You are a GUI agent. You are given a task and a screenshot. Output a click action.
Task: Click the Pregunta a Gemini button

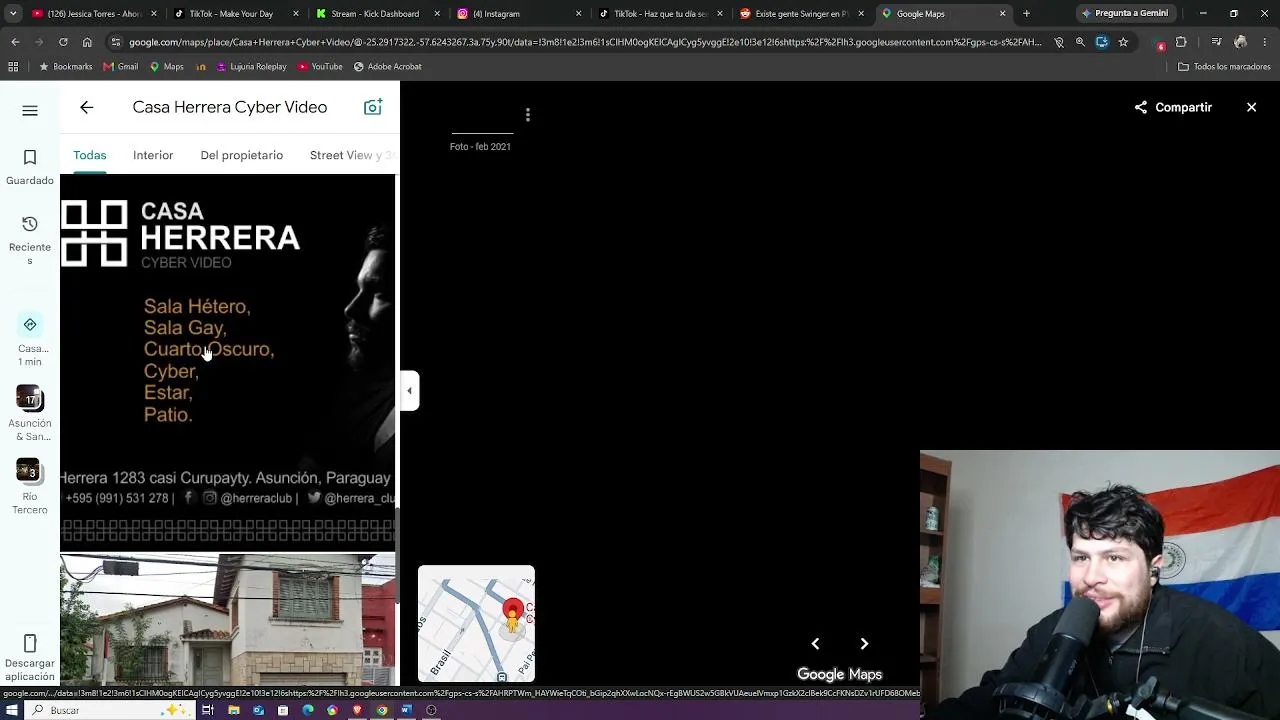click(1124, 14)
